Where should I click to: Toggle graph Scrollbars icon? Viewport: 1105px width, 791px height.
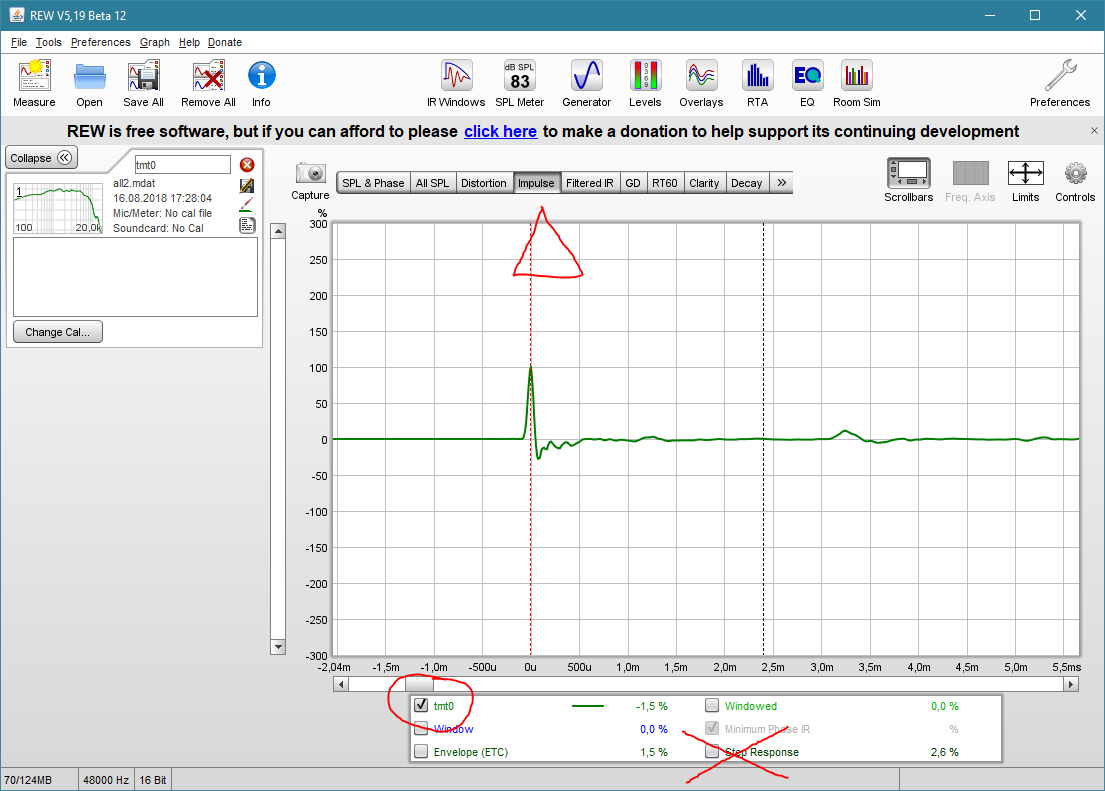coord(908,173)
